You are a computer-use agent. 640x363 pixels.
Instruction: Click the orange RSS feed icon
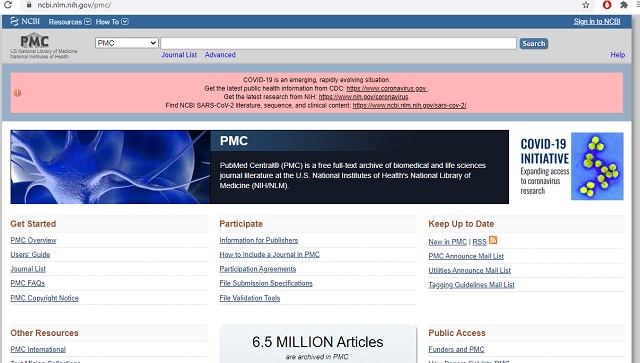(493, 240)
